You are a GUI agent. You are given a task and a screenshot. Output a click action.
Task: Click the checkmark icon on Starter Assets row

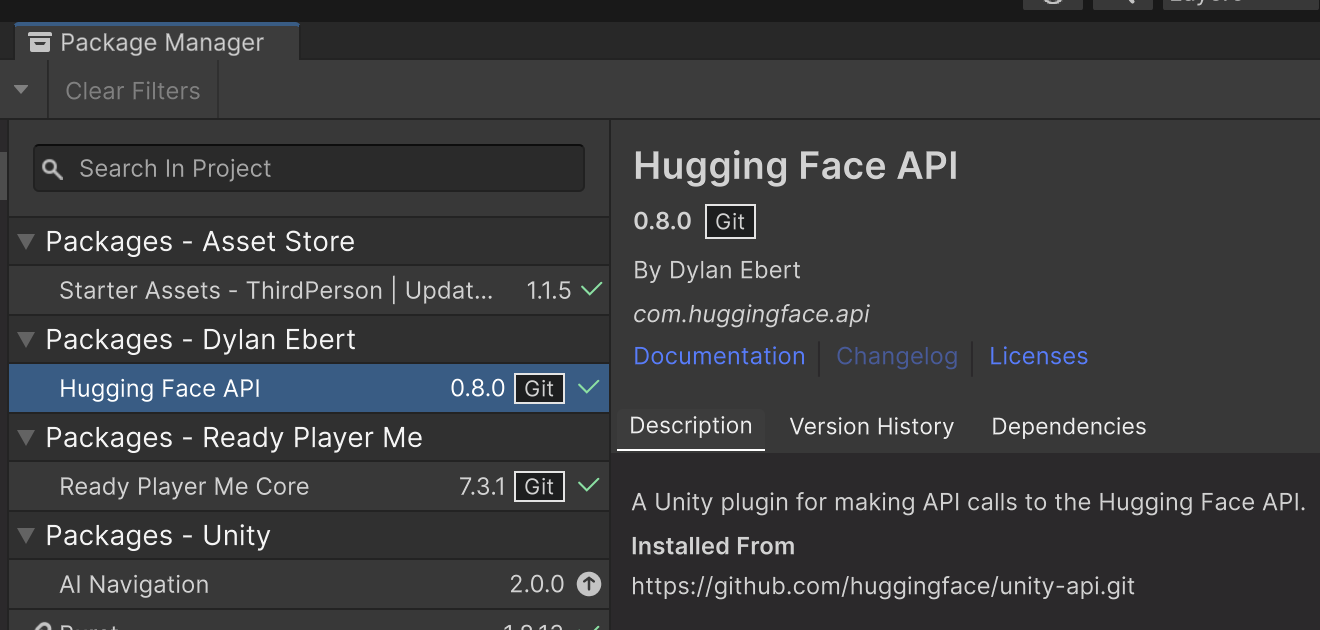coord(591,290)
